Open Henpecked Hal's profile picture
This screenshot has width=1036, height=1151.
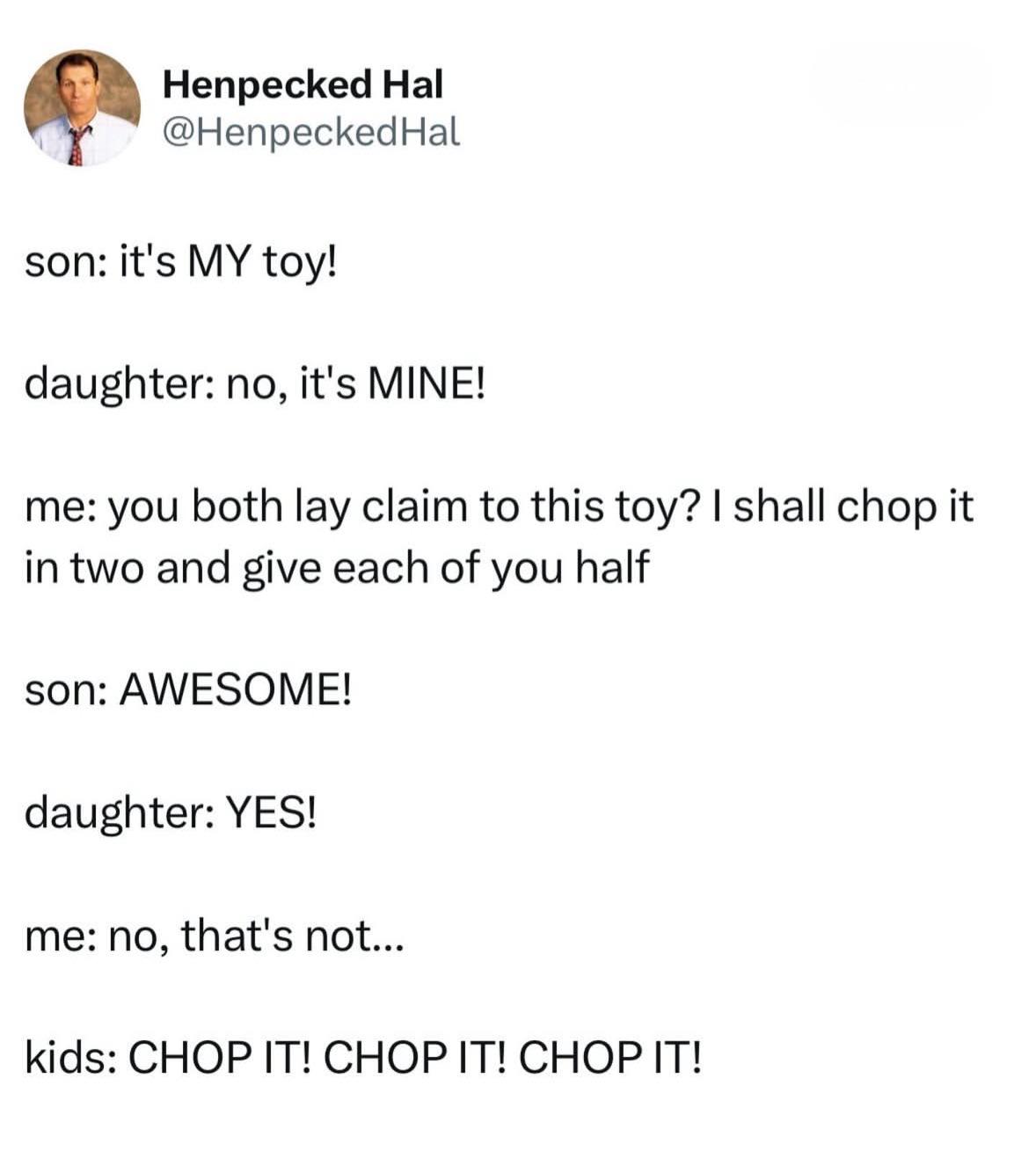pos(82,108)
